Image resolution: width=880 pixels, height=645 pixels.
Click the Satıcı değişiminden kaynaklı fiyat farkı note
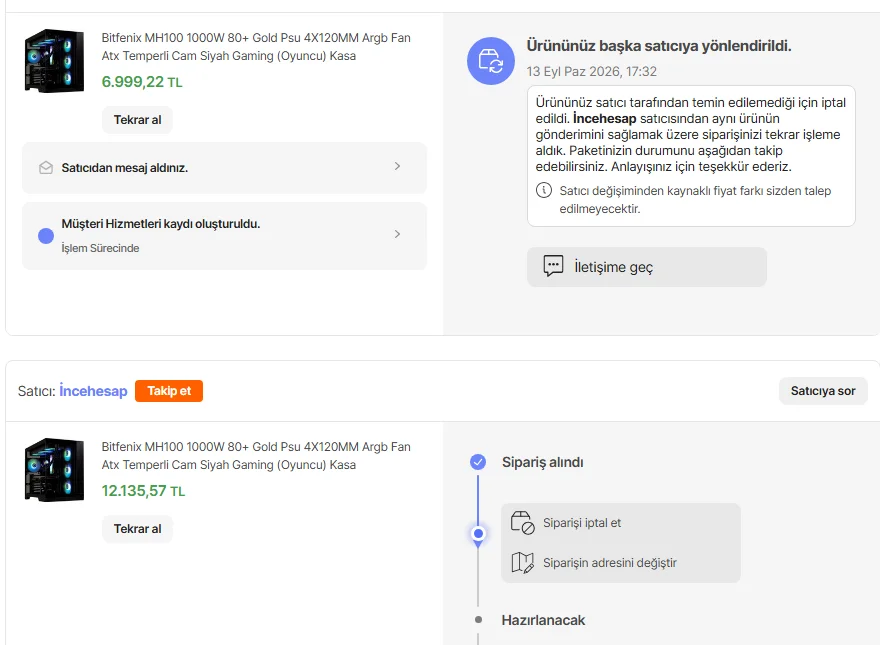coord(695,199)
